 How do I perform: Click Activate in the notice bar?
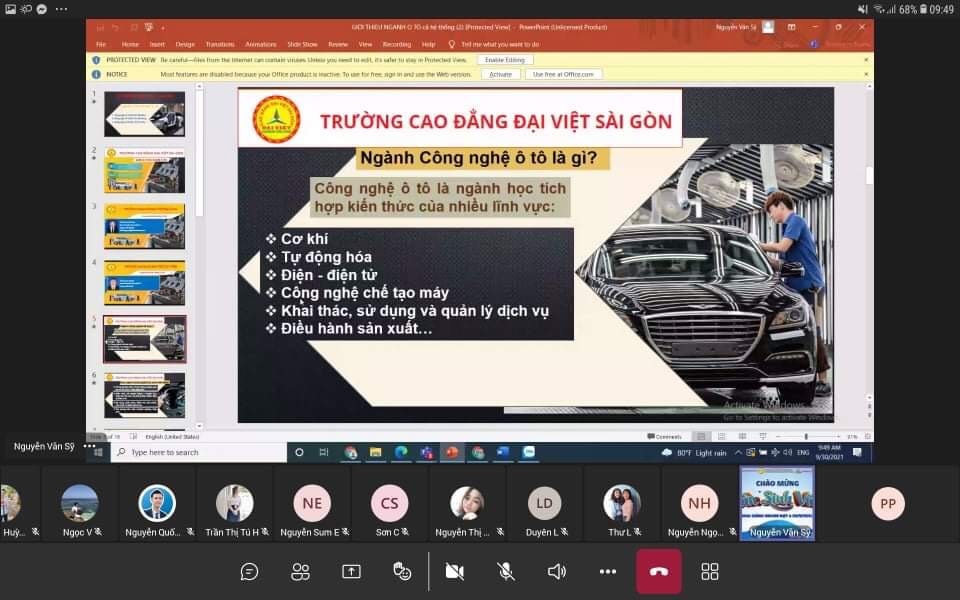500,74
